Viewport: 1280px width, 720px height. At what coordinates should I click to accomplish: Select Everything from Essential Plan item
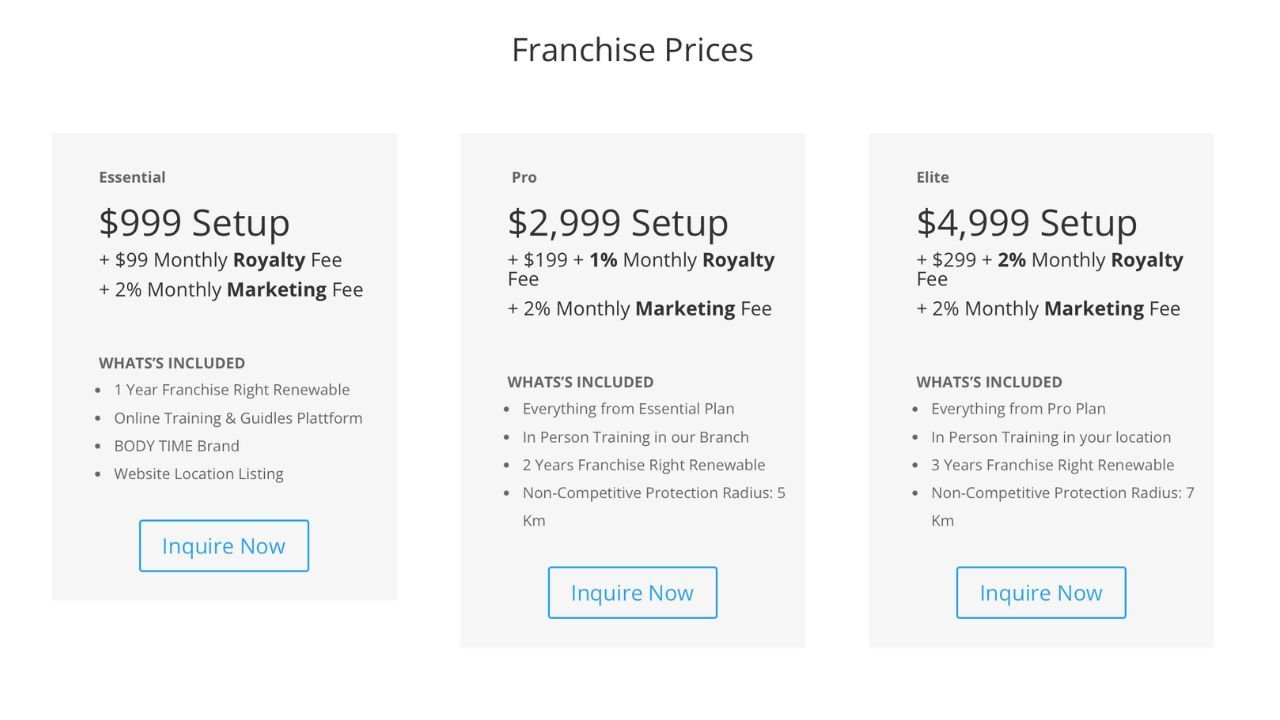(x=628, y=409)
